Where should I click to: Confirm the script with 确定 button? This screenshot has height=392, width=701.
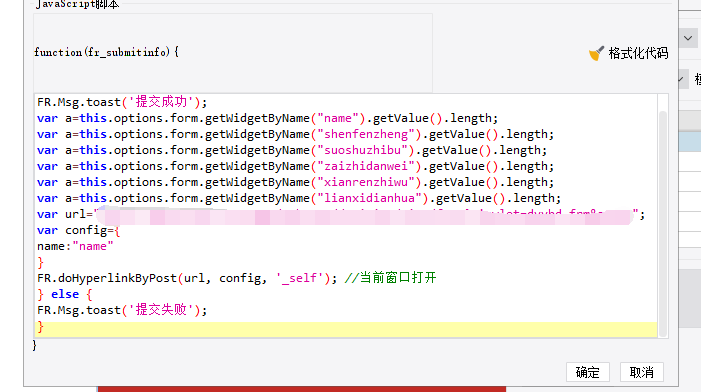tap(587, 372)
